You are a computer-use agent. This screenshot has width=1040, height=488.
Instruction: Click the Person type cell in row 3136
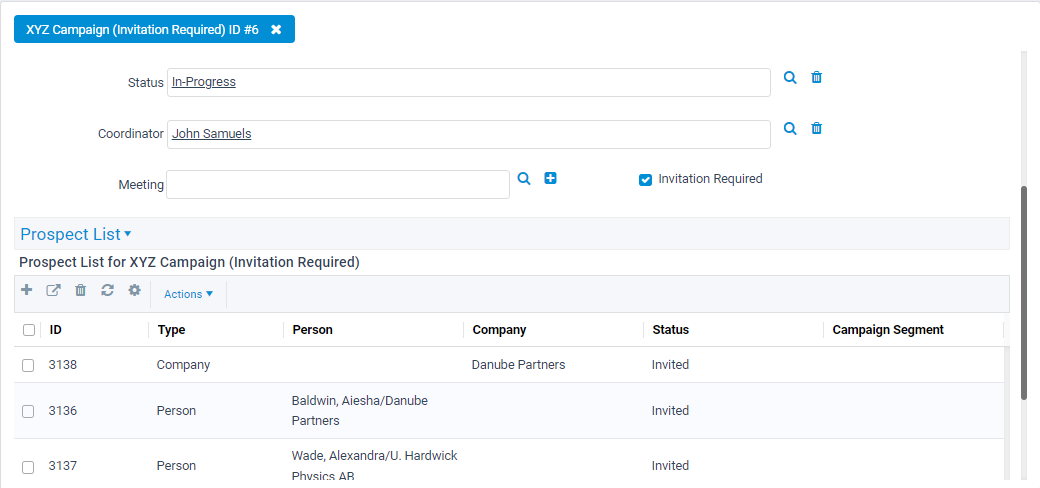click(176, 410)
